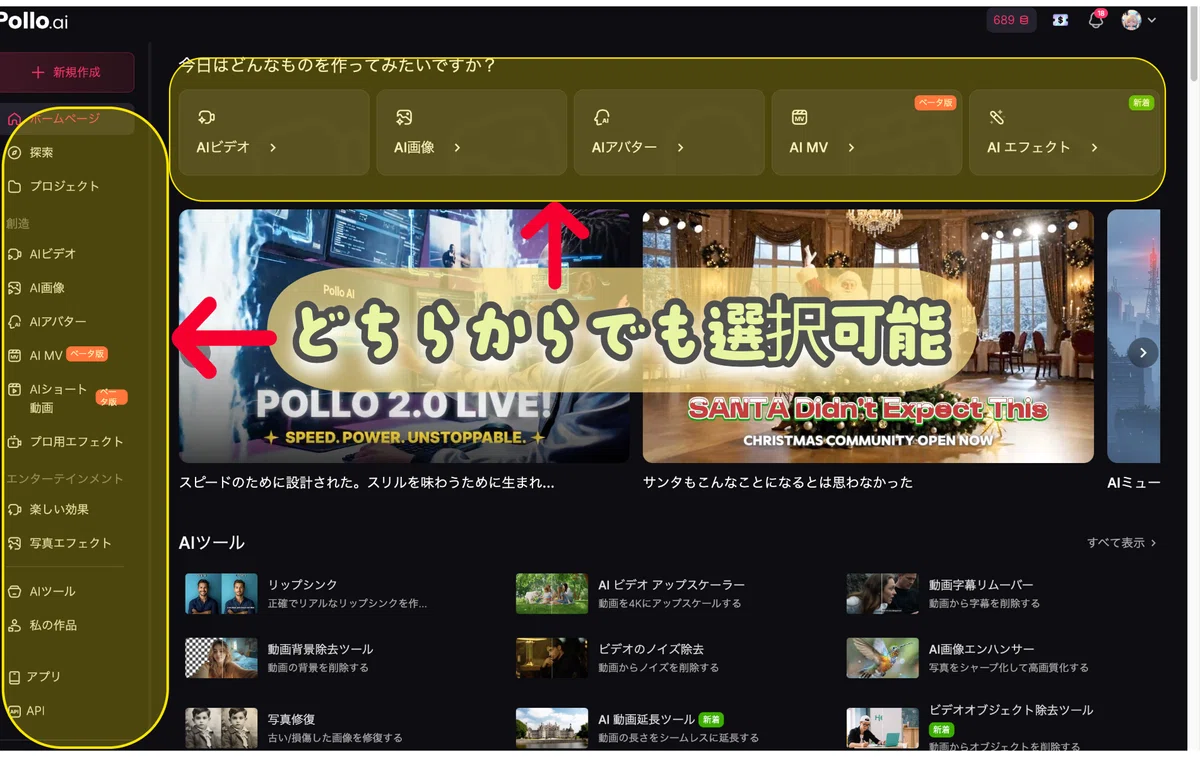Click the 新規作成 button
Screen dimensions: 1200x757
[x=67, y=72]
